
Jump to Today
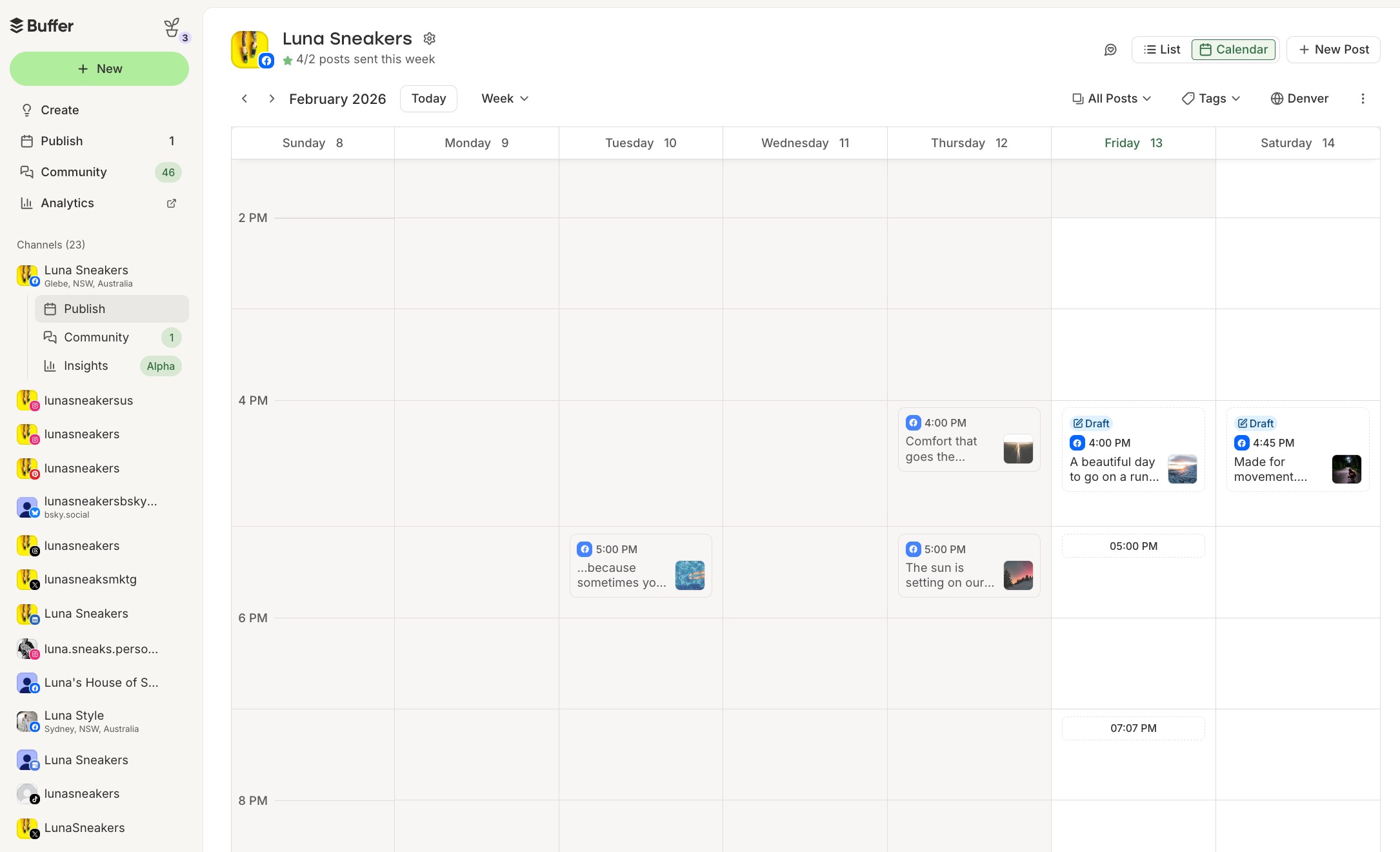[428, 99]
